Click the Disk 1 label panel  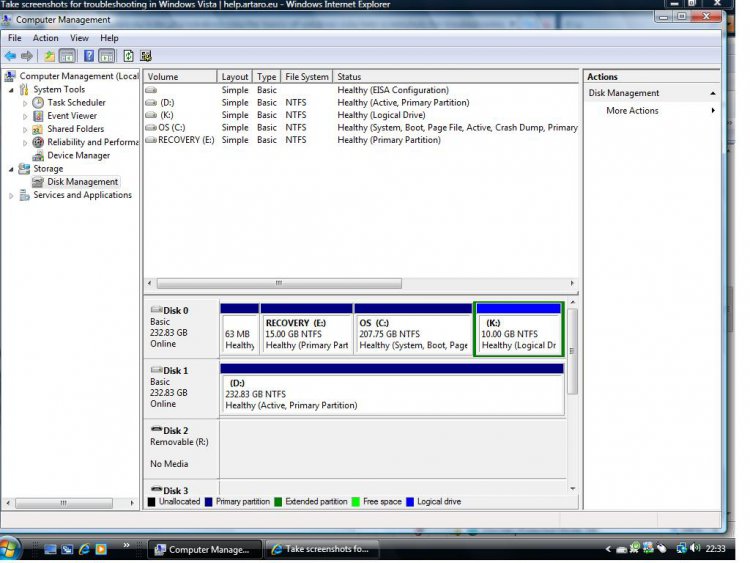pyautogui.click(x=182, y=388)
